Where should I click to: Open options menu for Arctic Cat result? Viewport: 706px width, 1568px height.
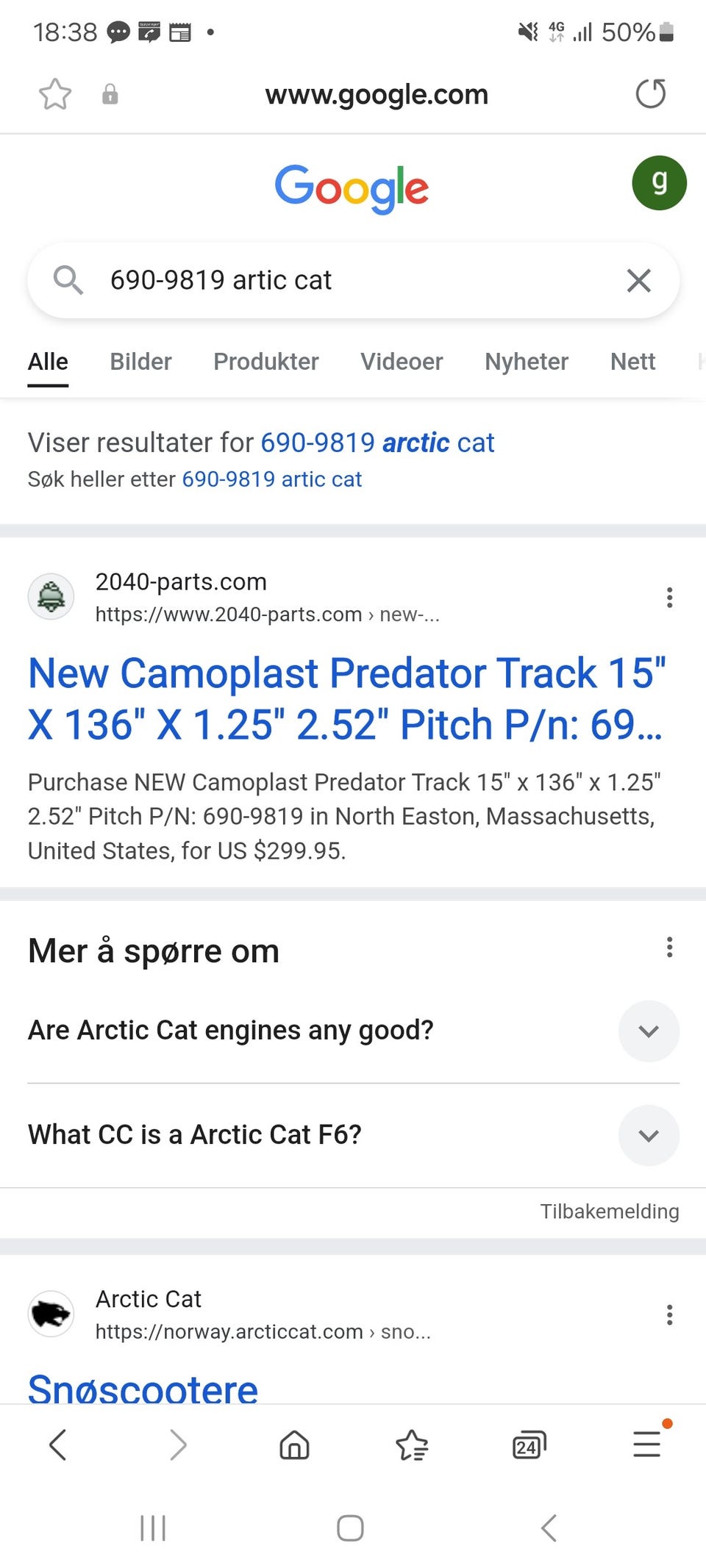[669, 1315]
